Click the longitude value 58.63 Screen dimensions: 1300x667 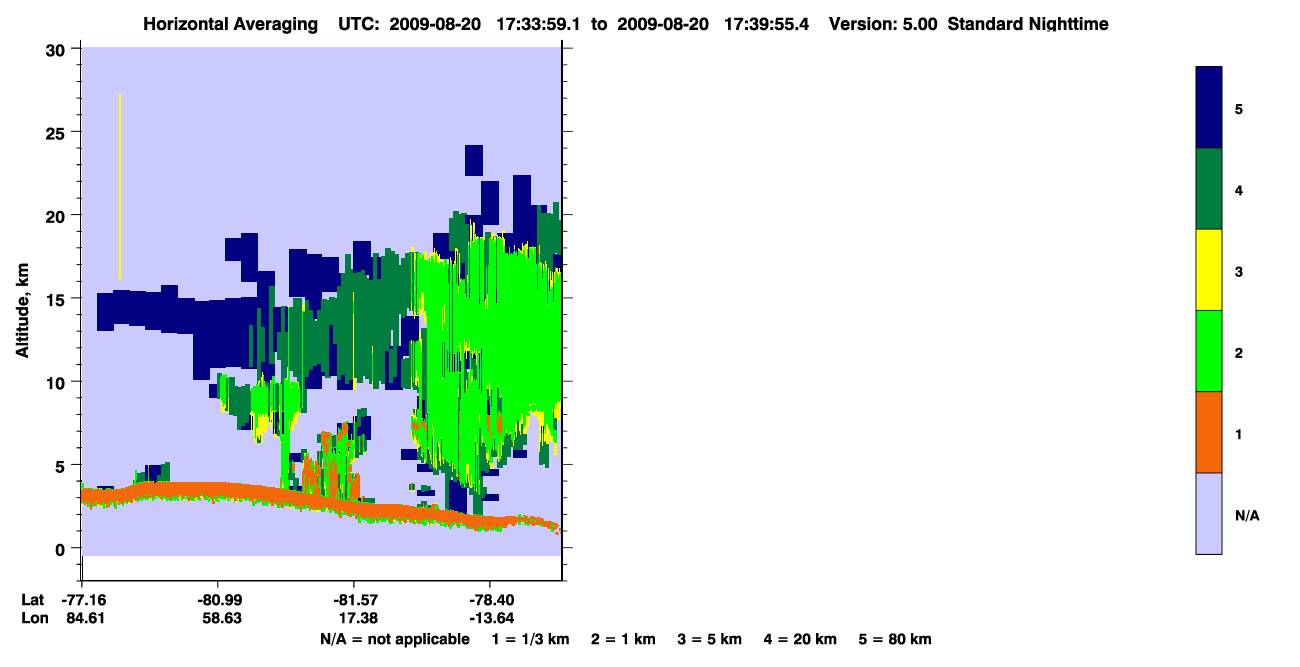(x=221, y=619)
